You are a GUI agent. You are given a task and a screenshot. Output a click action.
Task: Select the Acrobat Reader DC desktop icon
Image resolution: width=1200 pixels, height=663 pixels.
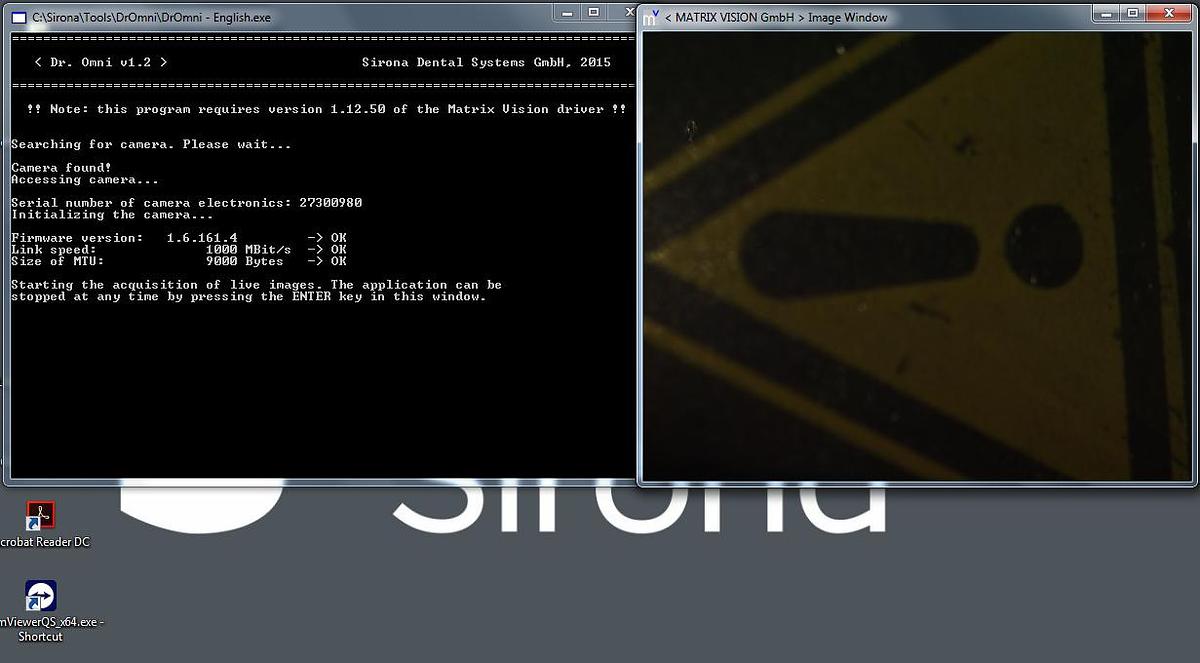coord(41,516)
